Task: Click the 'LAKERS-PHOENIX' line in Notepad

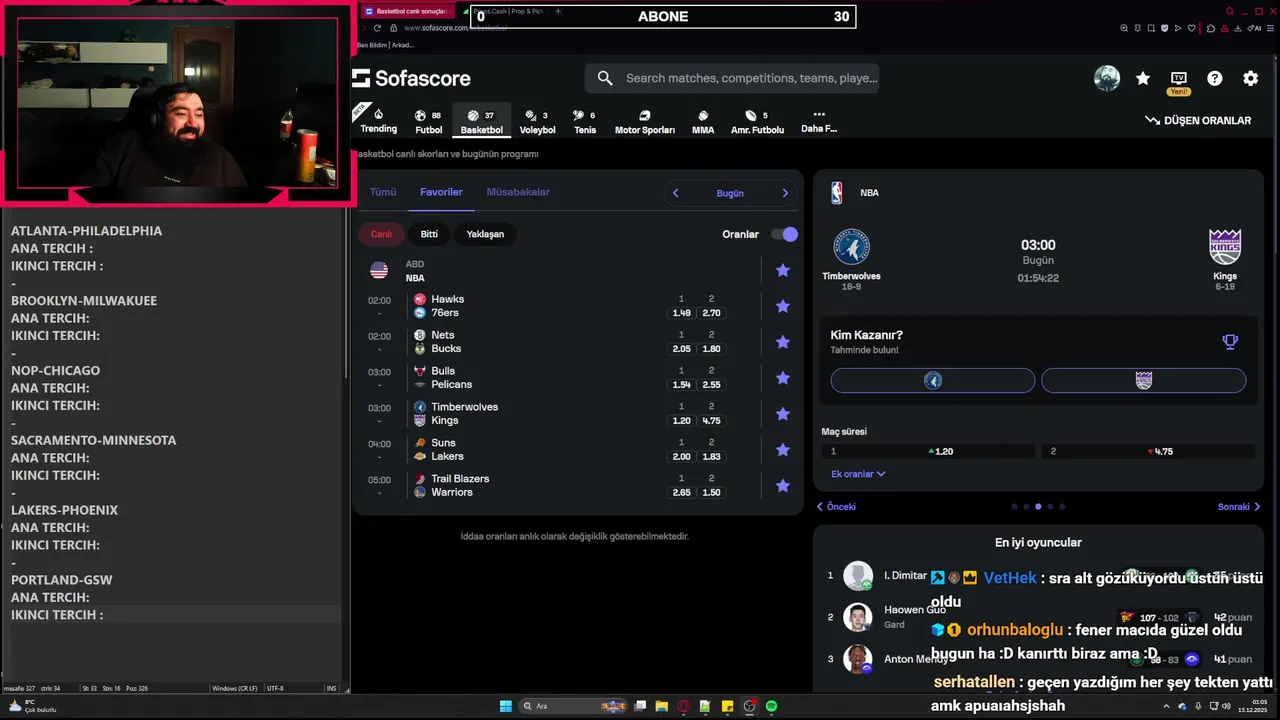Action: 64,510
